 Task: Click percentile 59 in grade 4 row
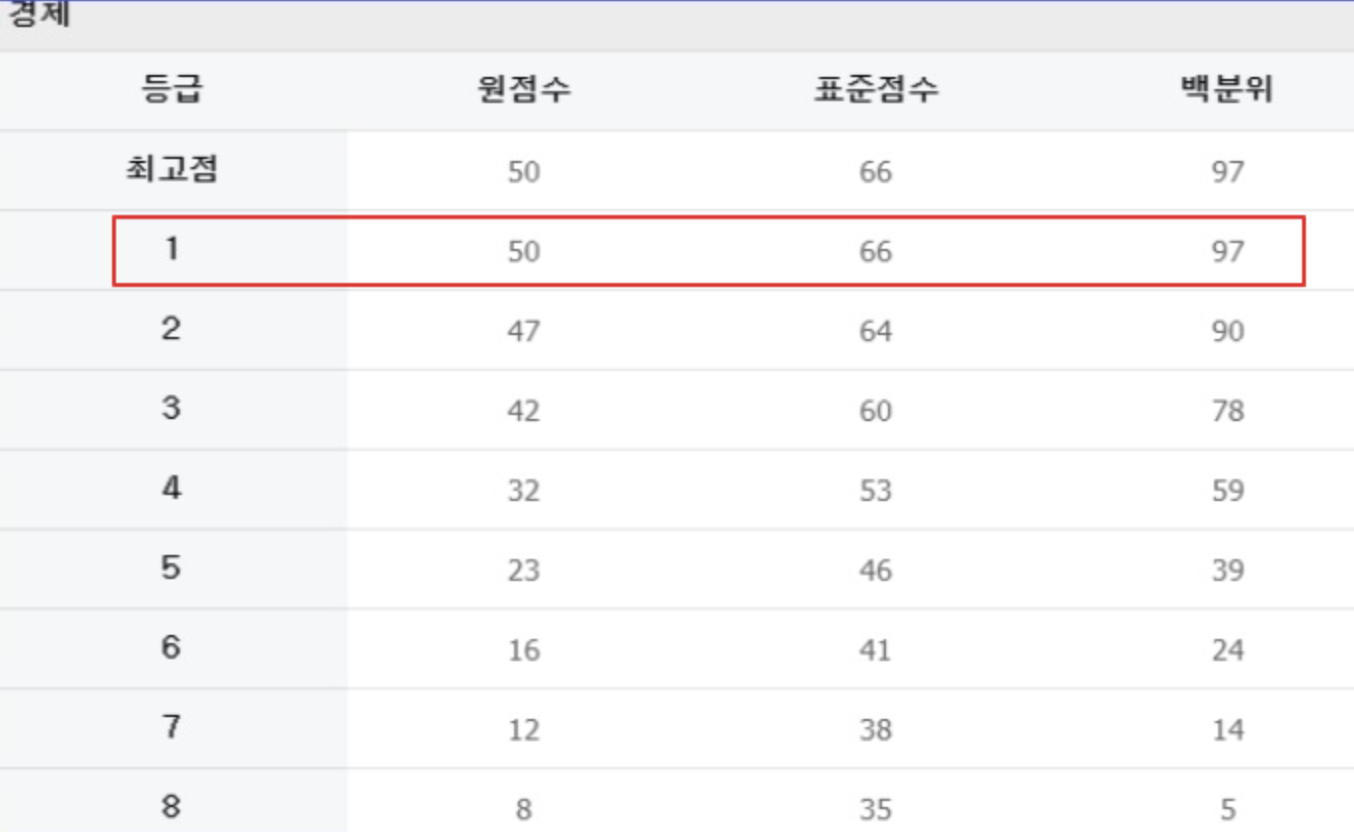[1227, 491]
